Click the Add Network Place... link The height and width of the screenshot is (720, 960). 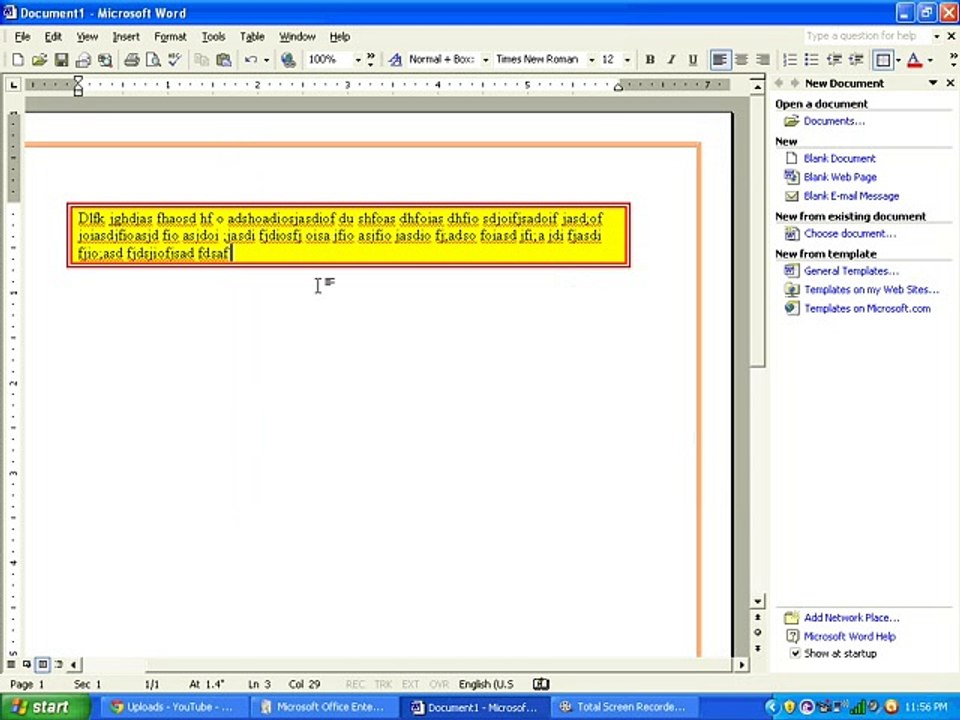click(852, 618)
